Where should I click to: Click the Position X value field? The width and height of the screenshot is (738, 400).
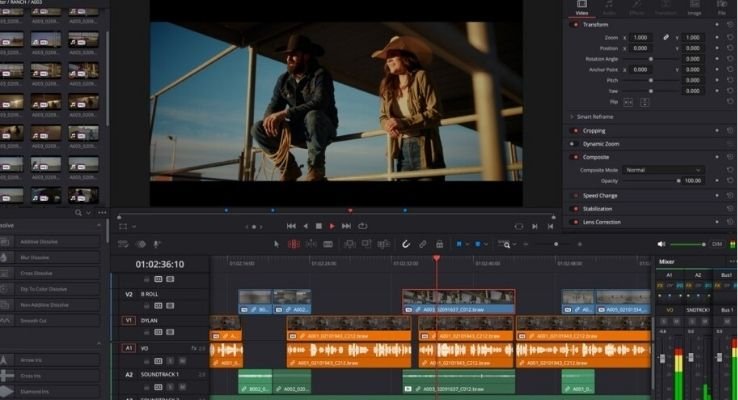click(641, 48)
